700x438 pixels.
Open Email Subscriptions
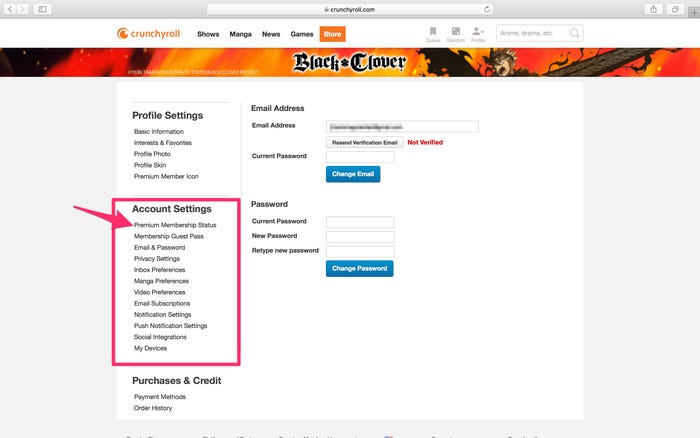[162, 303]
